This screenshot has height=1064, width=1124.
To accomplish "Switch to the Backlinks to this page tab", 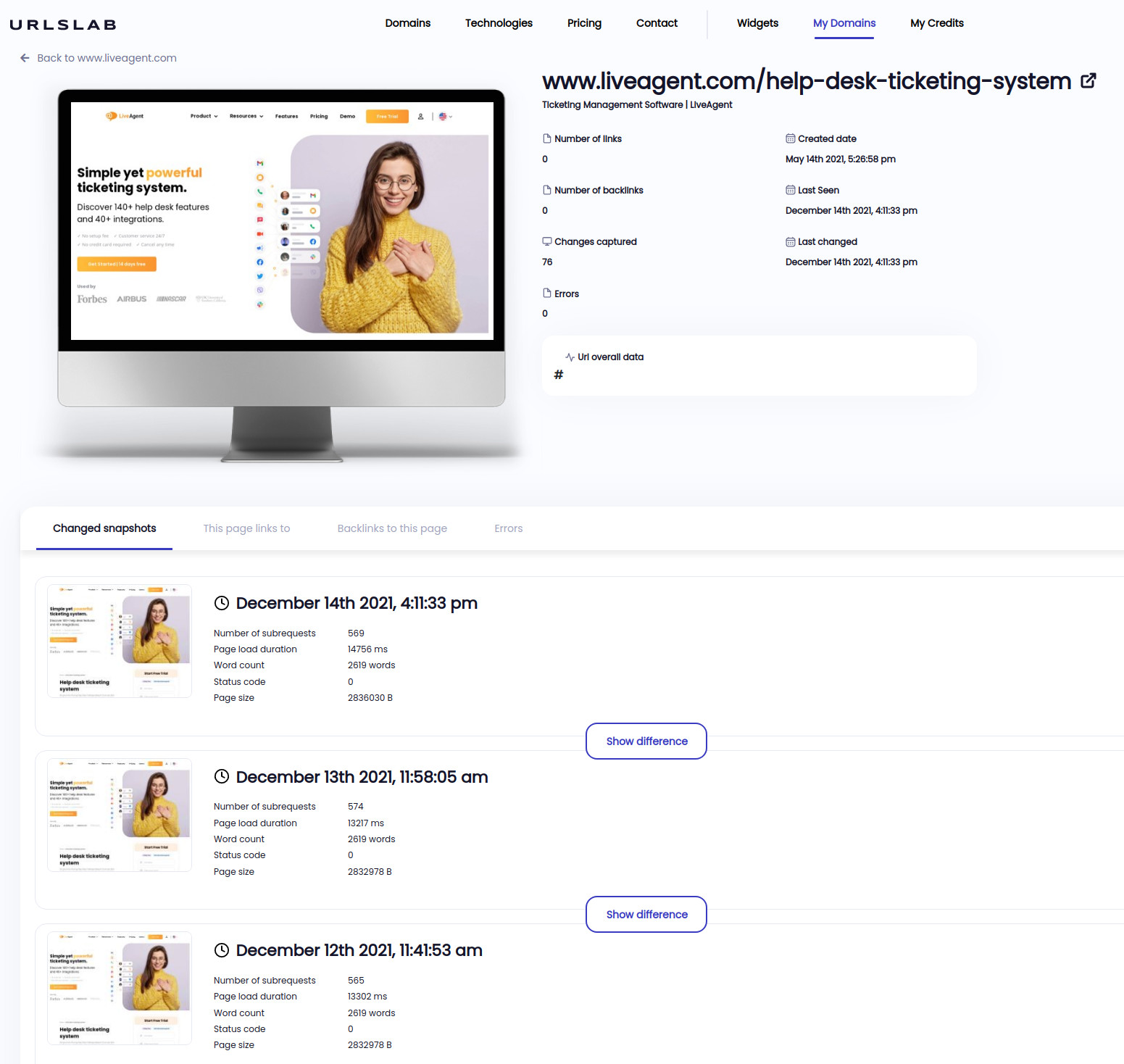I will (x=391, y=528).
